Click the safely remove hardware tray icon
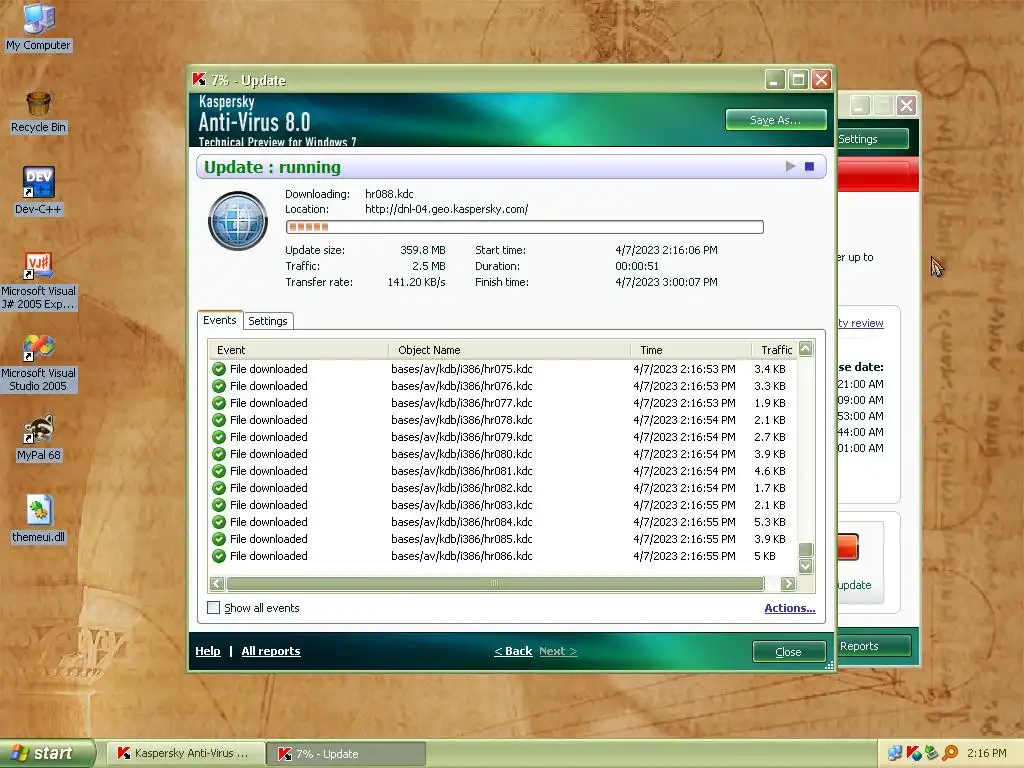Viewport: 1024px width, 768px height. pyautogui.click(x=932, y=753)
